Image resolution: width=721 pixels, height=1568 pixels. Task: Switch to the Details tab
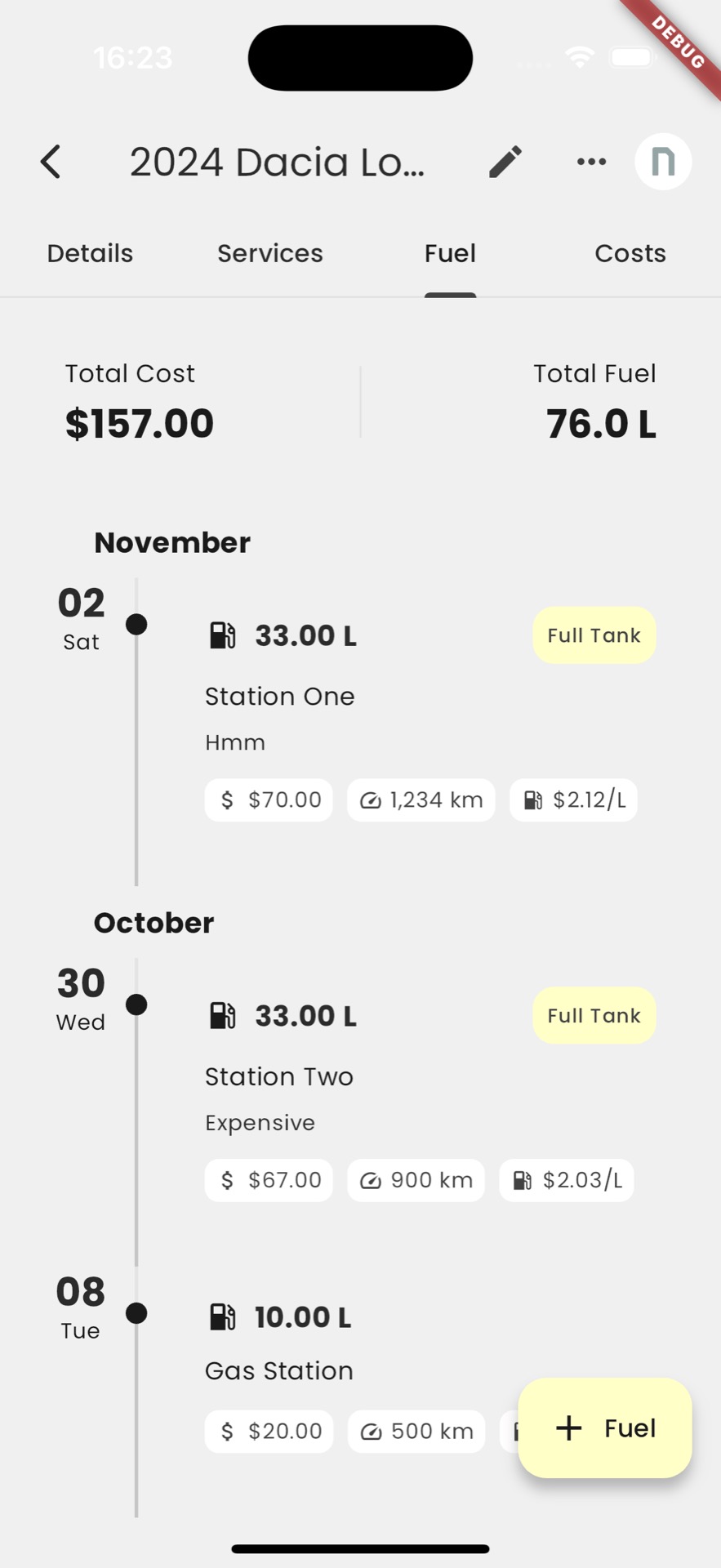[90, 253]
